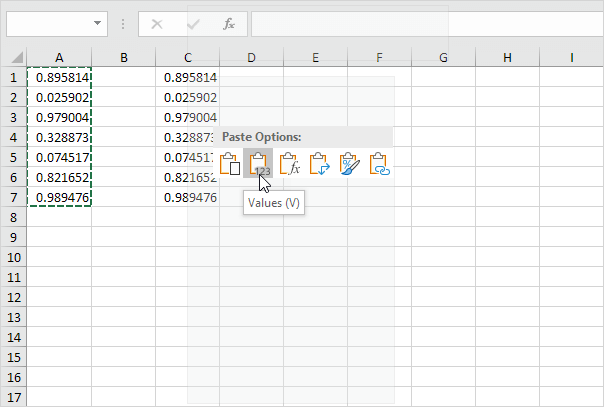Open the Name Box dropdown arrow
The image size is (604, 407).
click(x=97, y=23)
